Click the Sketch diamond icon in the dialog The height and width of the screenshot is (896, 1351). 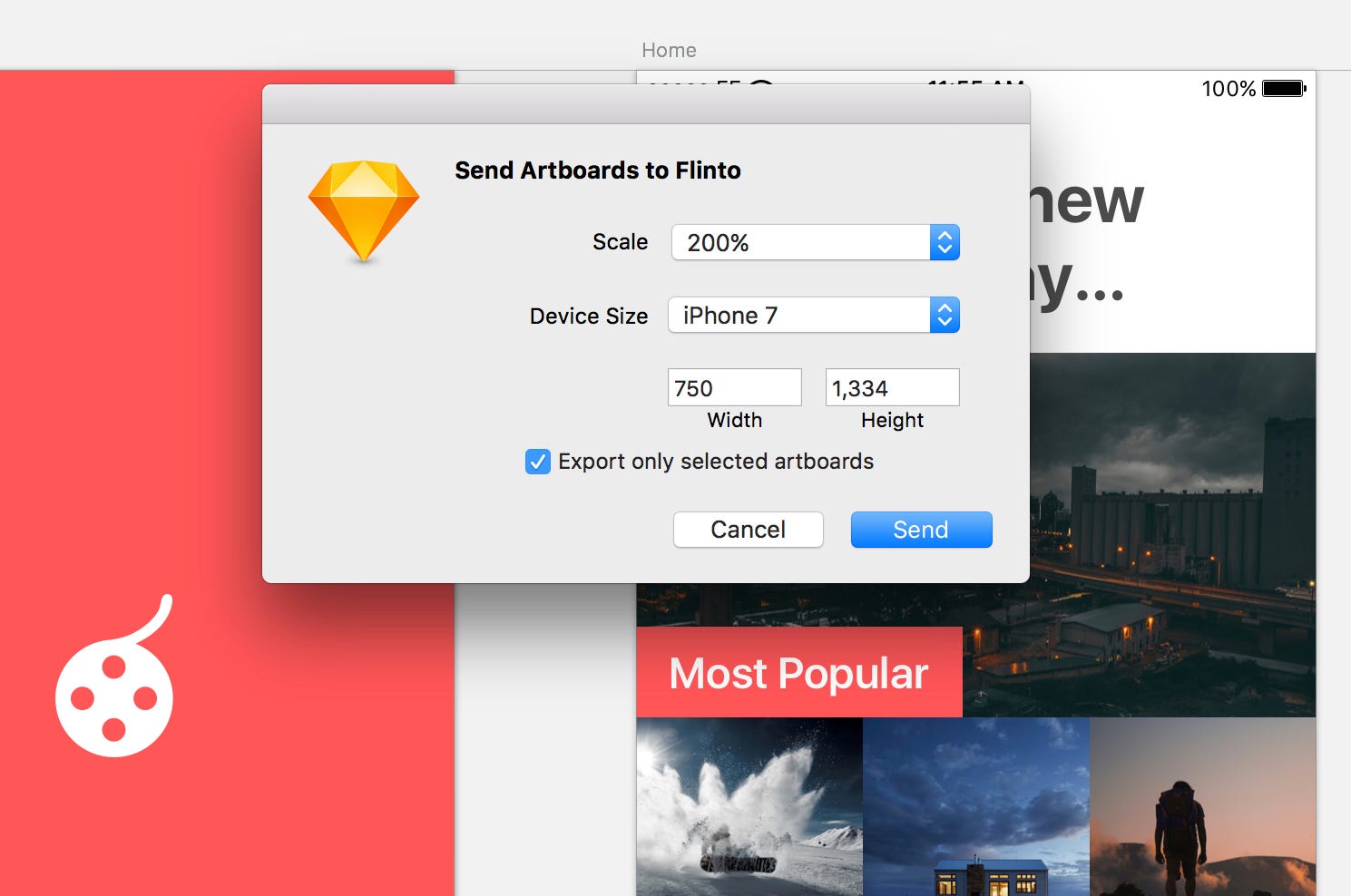point(363,212)
